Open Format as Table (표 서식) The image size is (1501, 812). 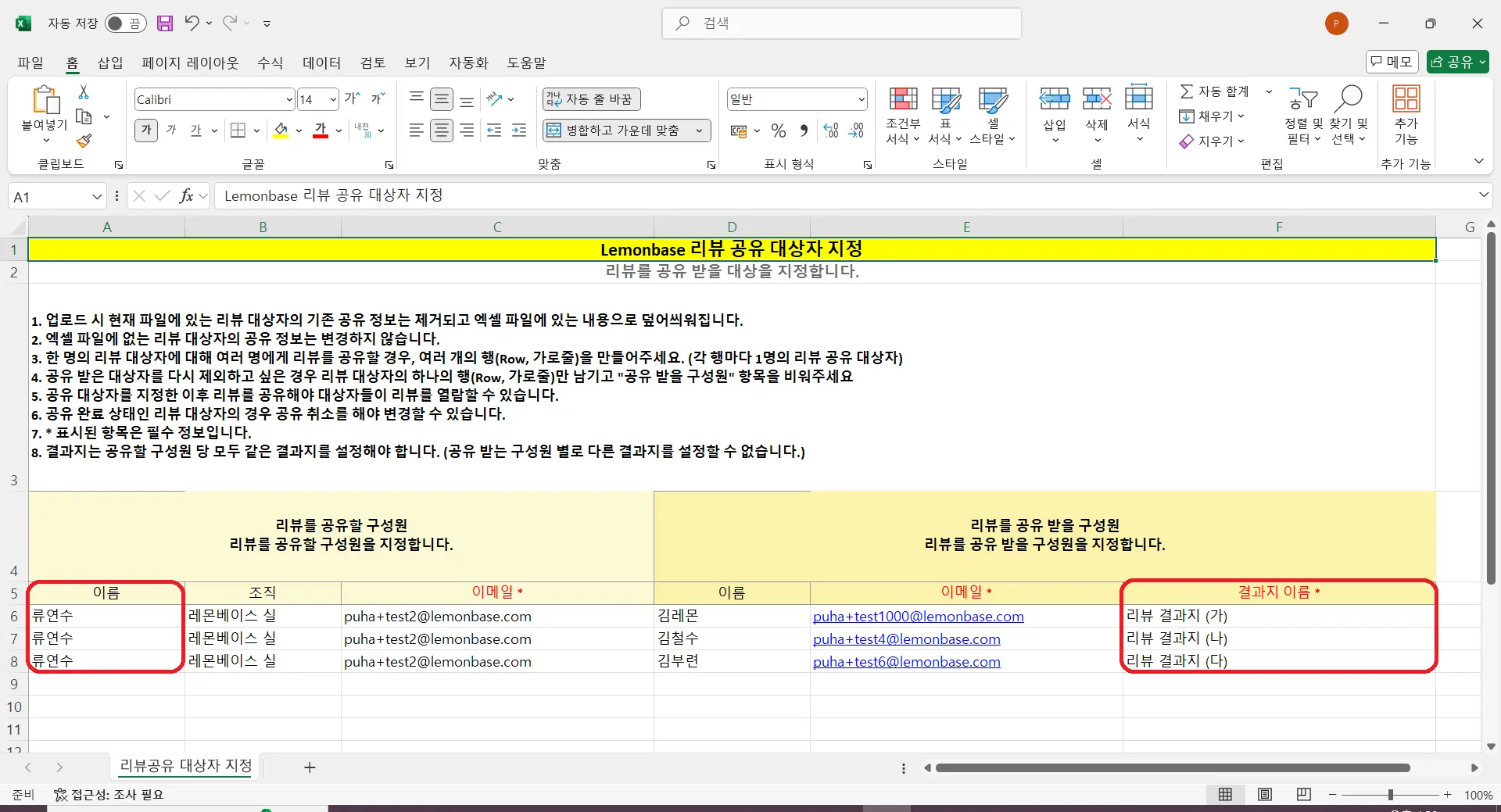click(x=945, y=116)
